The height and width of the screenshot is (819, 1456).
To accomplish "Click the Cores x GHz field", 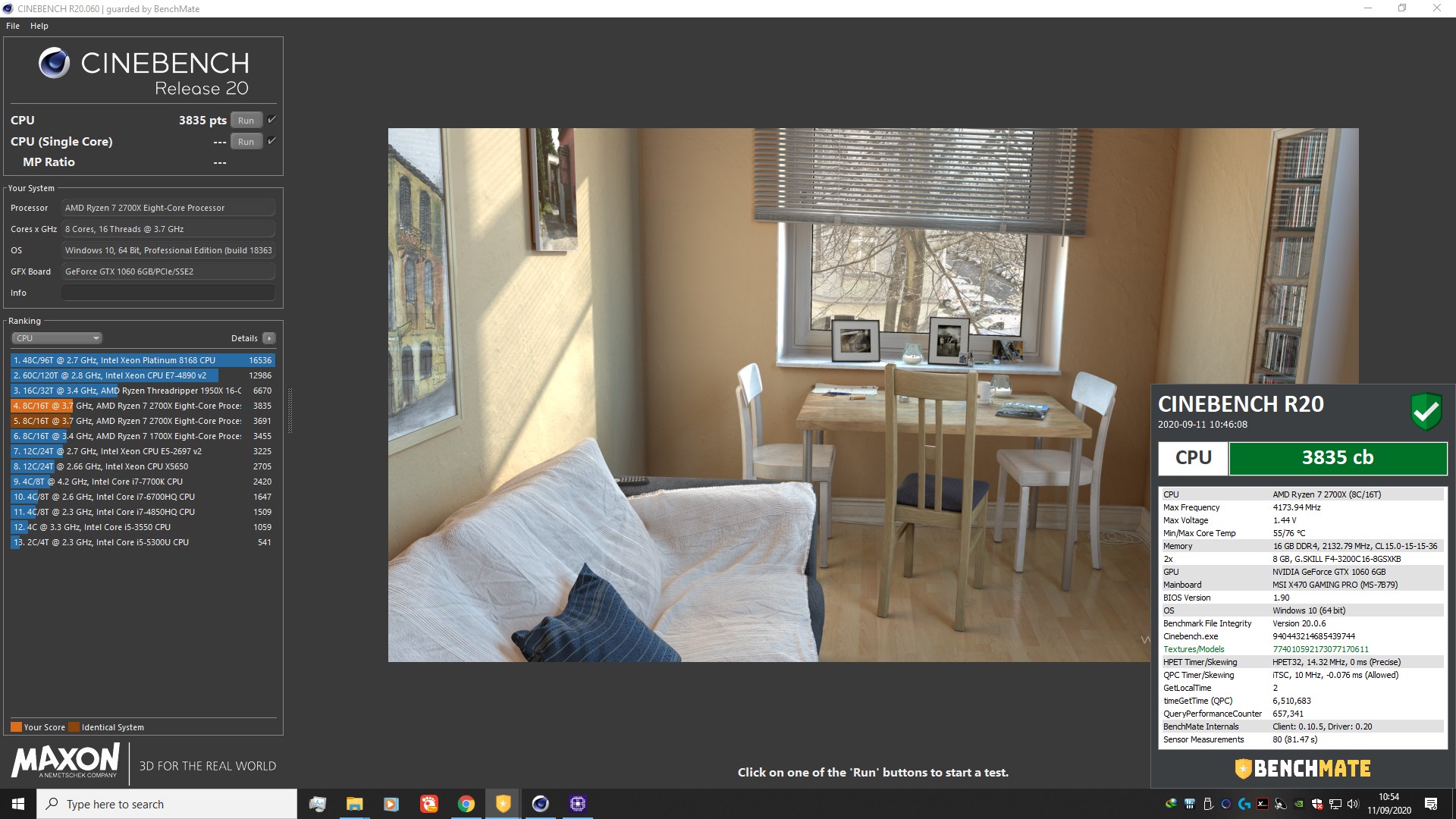I will pyautogui.click(x=168, y=229).
